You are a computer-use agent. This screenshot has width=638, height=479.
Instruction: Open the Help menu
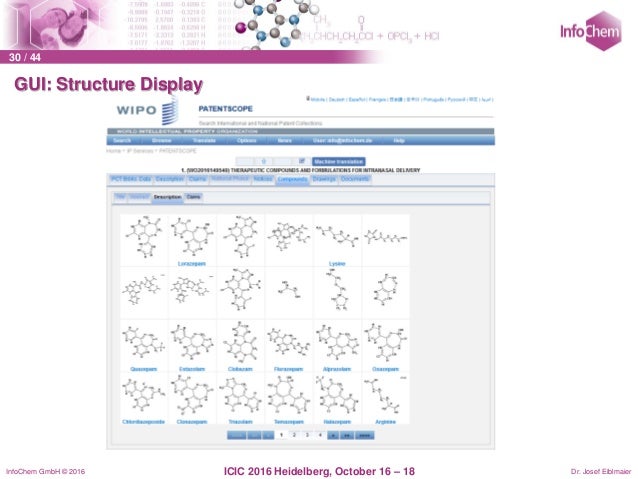tap(399, 140)
